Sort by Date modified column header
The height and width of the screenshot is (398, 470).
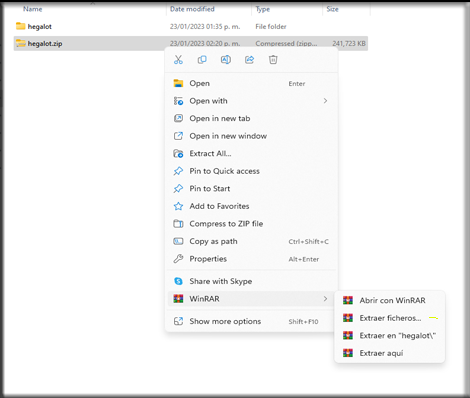coord(192,9)
